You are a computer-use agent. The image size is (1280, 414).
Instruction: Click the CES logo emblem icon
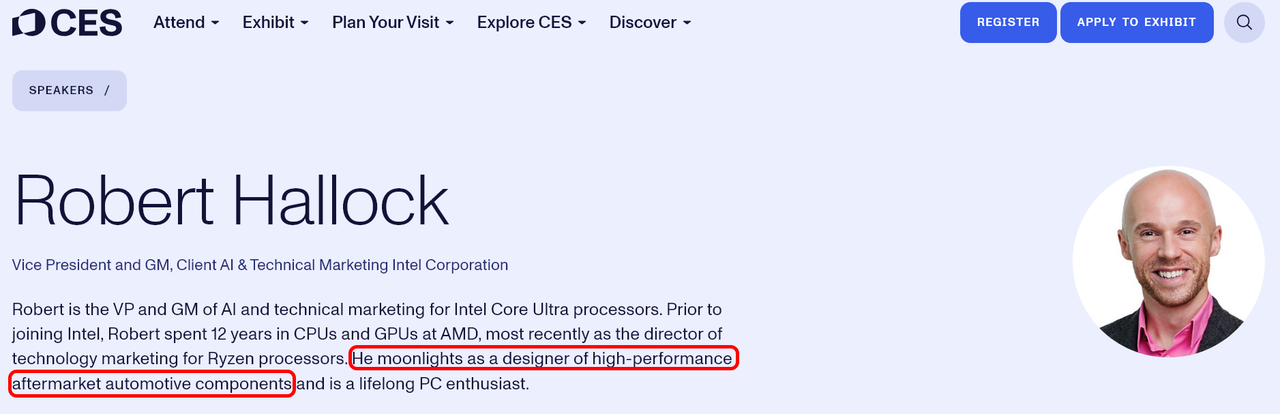click(28, 22)
